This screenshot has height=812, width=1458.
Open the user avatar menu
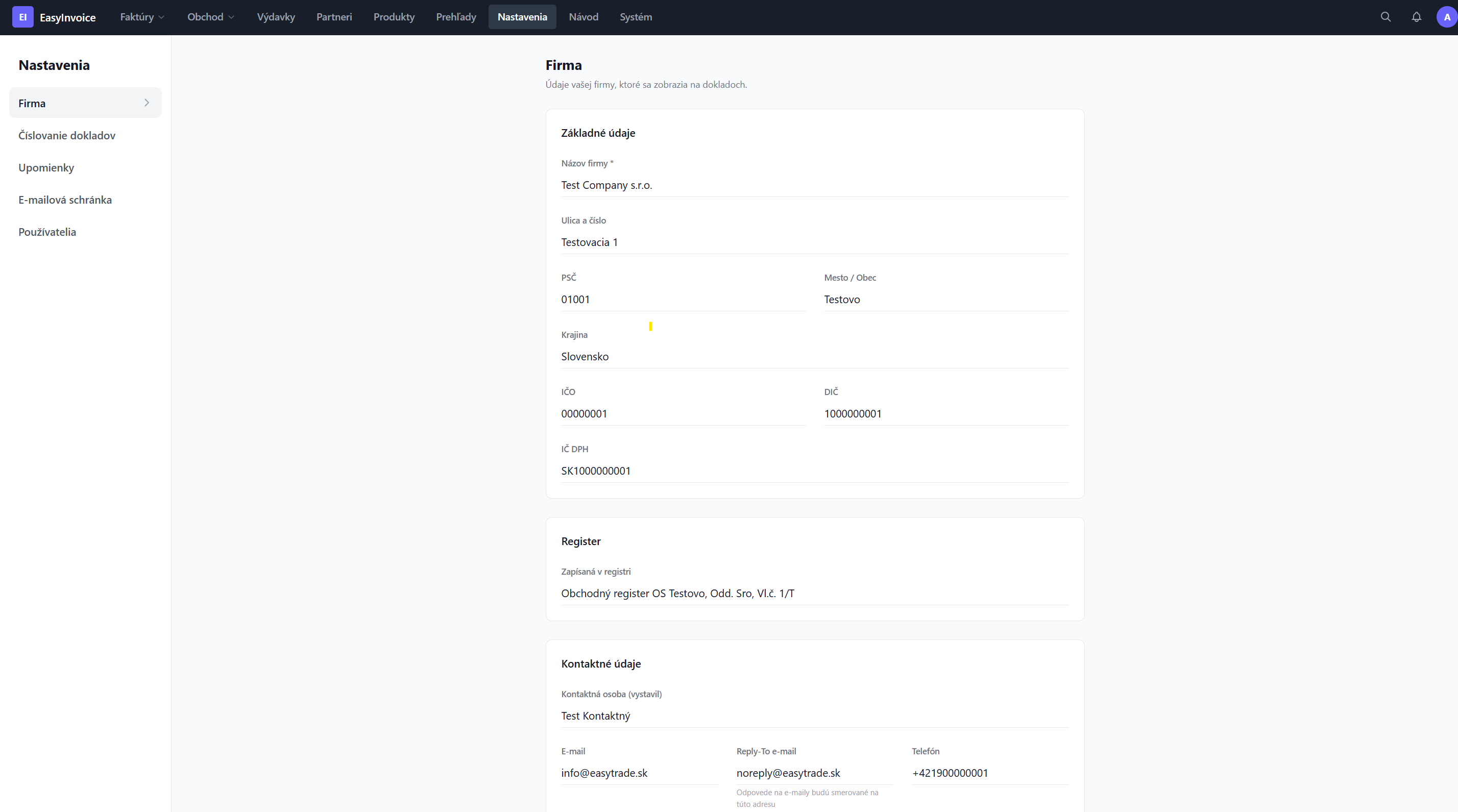[x=1447, y=17]
